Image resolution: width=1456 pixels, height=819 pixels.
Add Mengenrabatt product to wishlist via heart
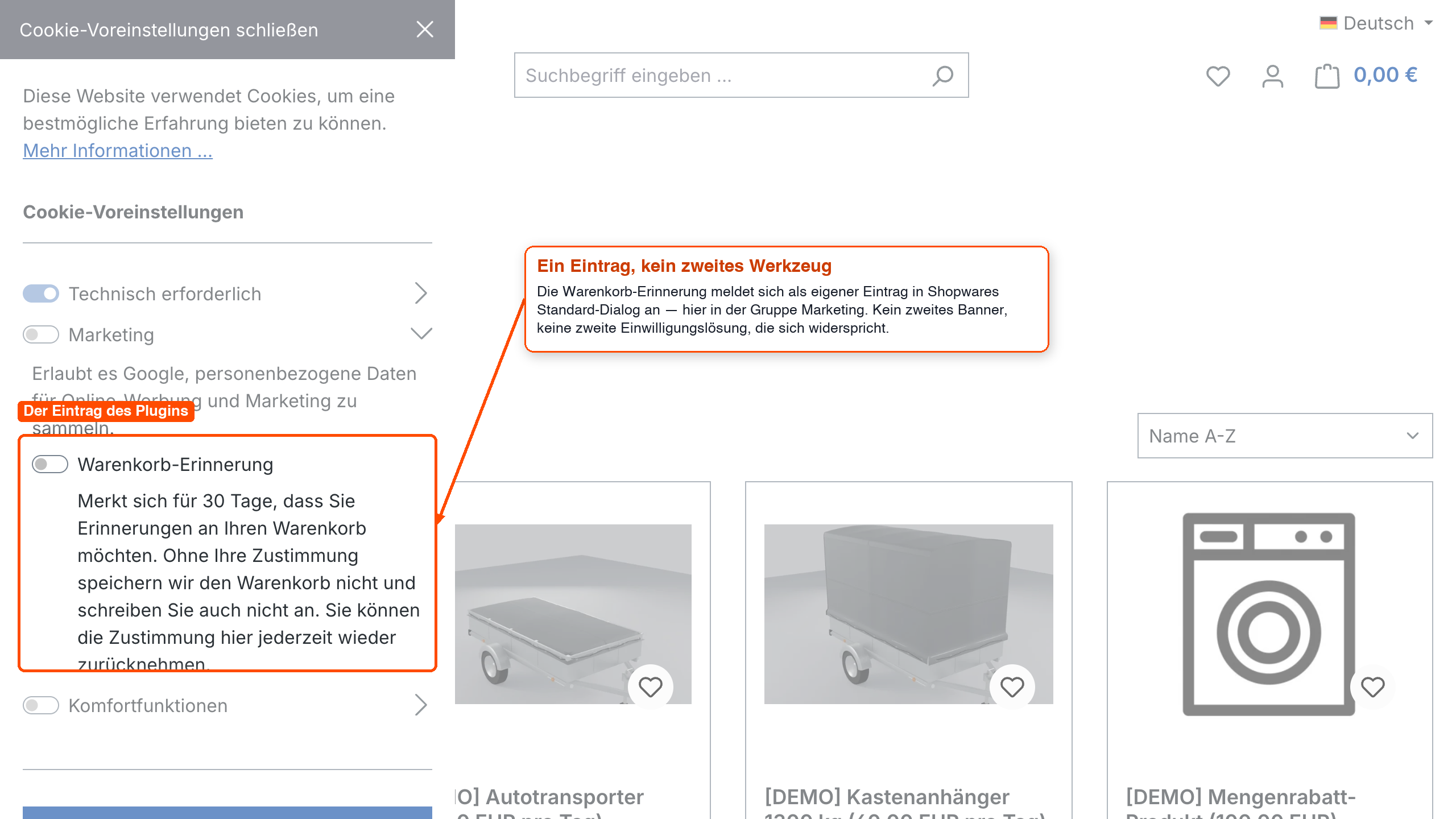tap(1372, 687)
